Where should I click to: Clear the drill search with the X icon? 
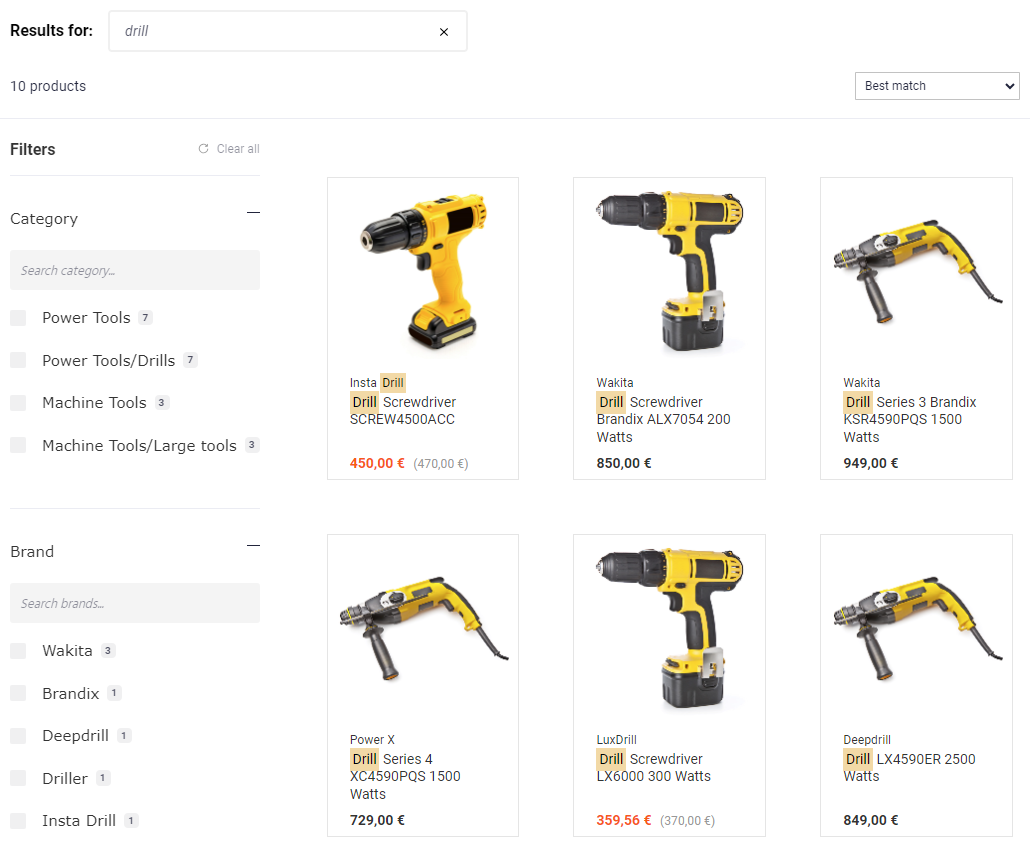(444, 31)
